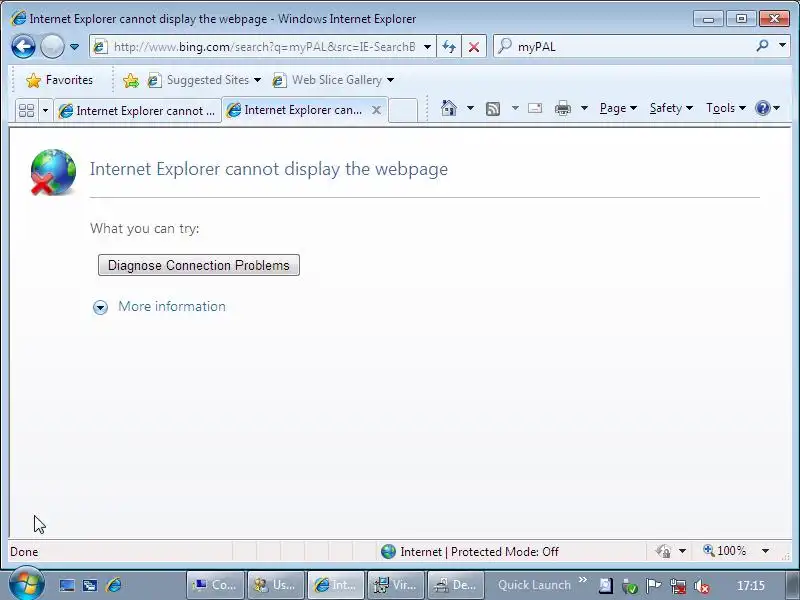Click the grayed Forward navigation button

52,46
